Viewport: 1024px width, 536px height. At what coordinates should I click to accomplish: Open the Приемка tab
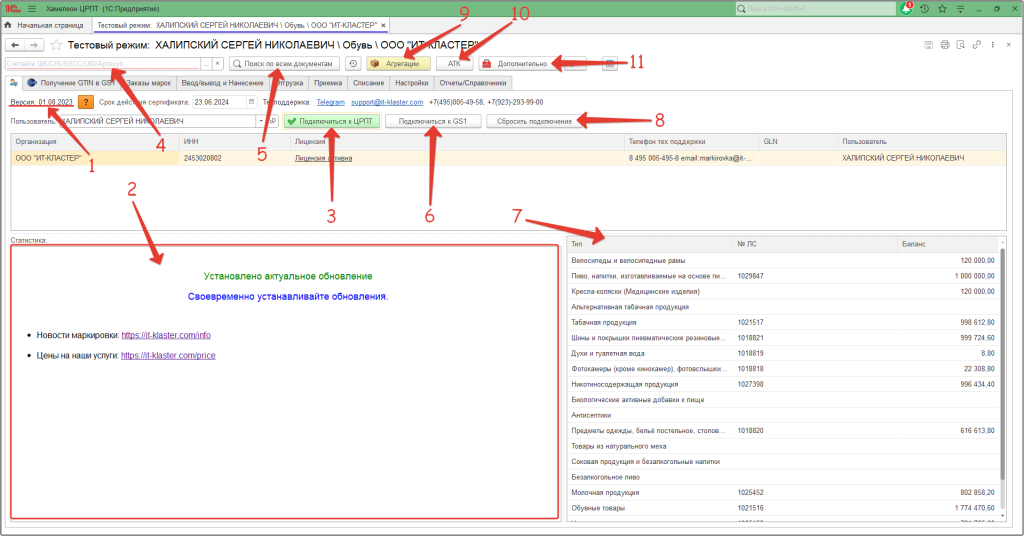coord(328,83)
